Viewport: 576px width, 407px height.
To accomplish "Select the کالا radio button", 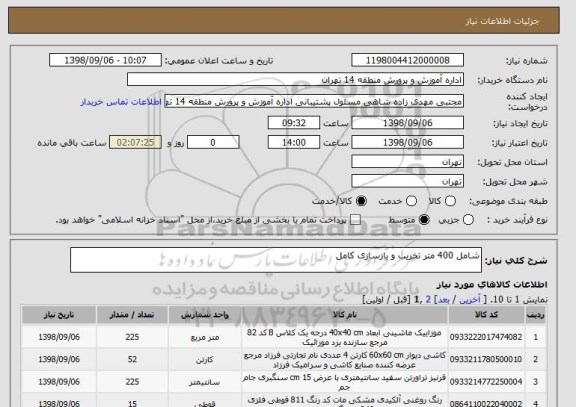I will (x=450, y=201).
